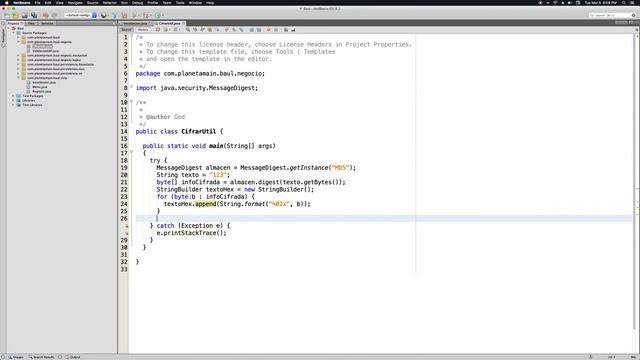Click the Find Selection magnifier icon

[x=188, y=30]
